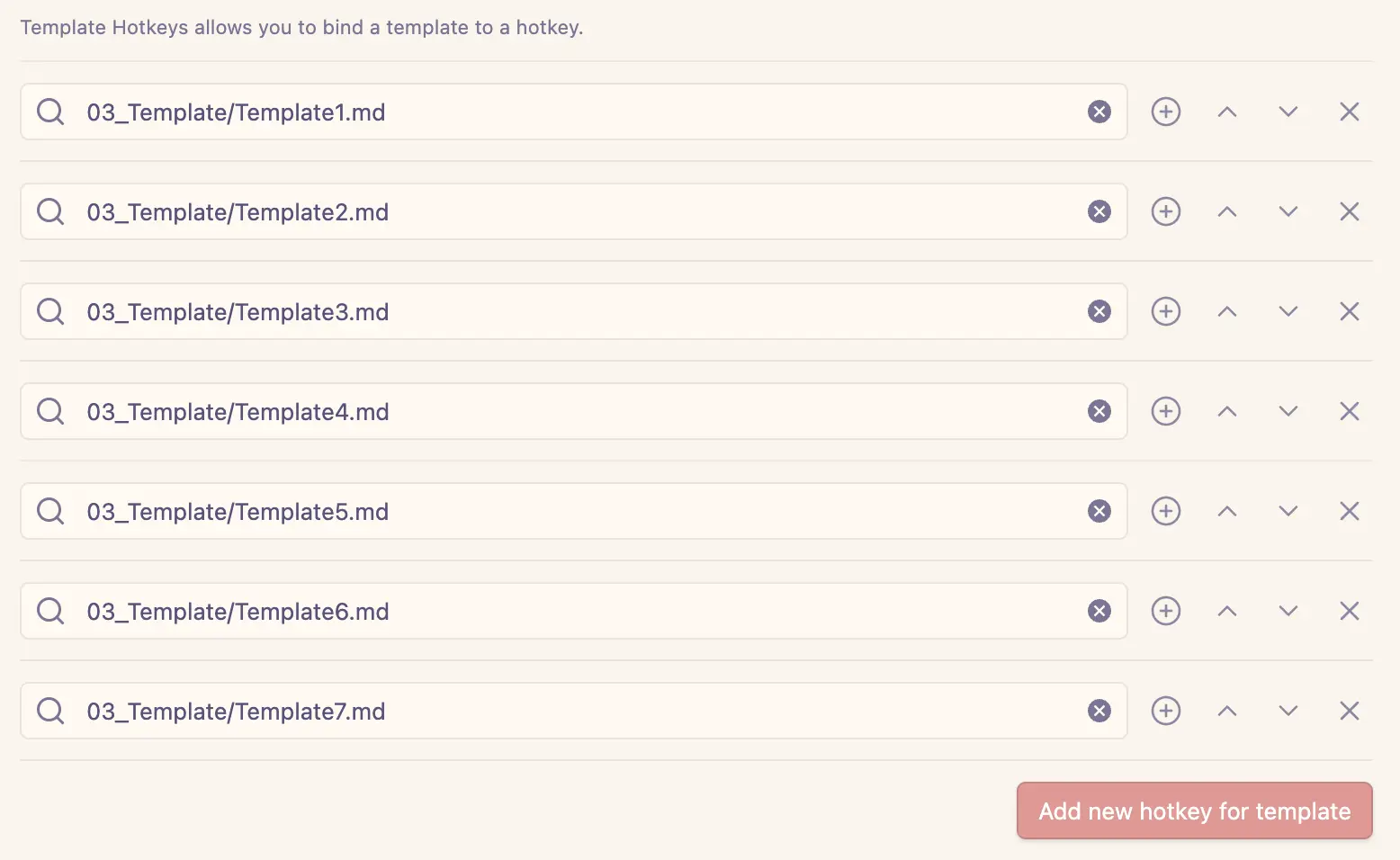The width and height of the screenshot is (1400, 860).
Task: Remove the Template1.md row
Action: point(1350,112)
